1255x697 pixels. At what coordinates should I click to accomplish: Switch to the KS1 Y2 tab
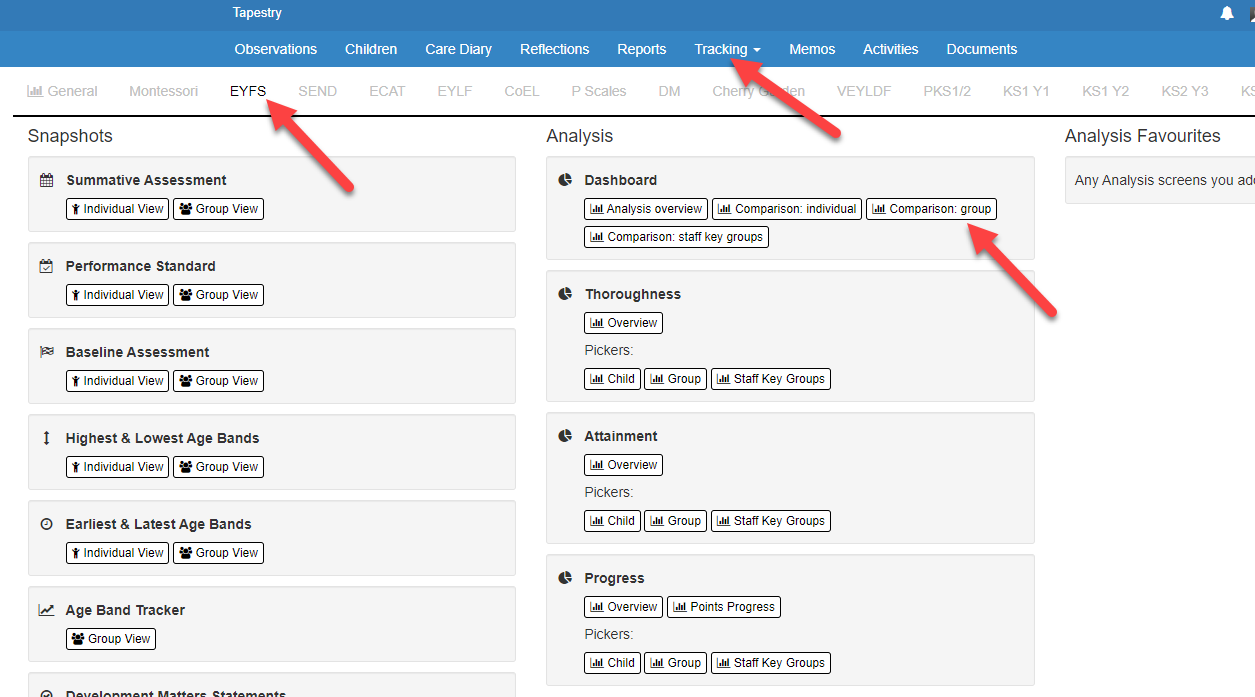1106,91
